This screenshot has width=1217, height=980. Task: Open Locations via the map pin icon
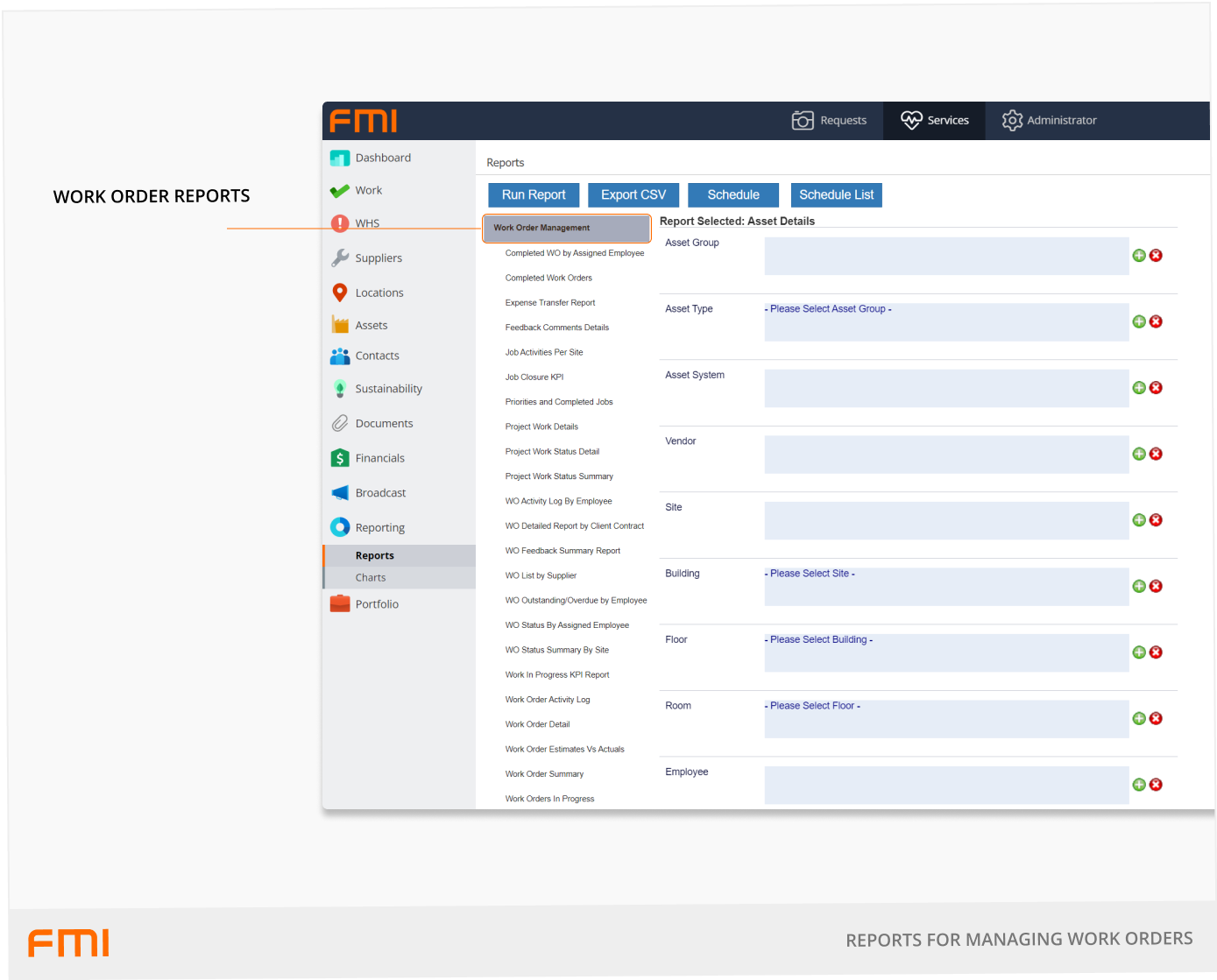pos(340,293)
